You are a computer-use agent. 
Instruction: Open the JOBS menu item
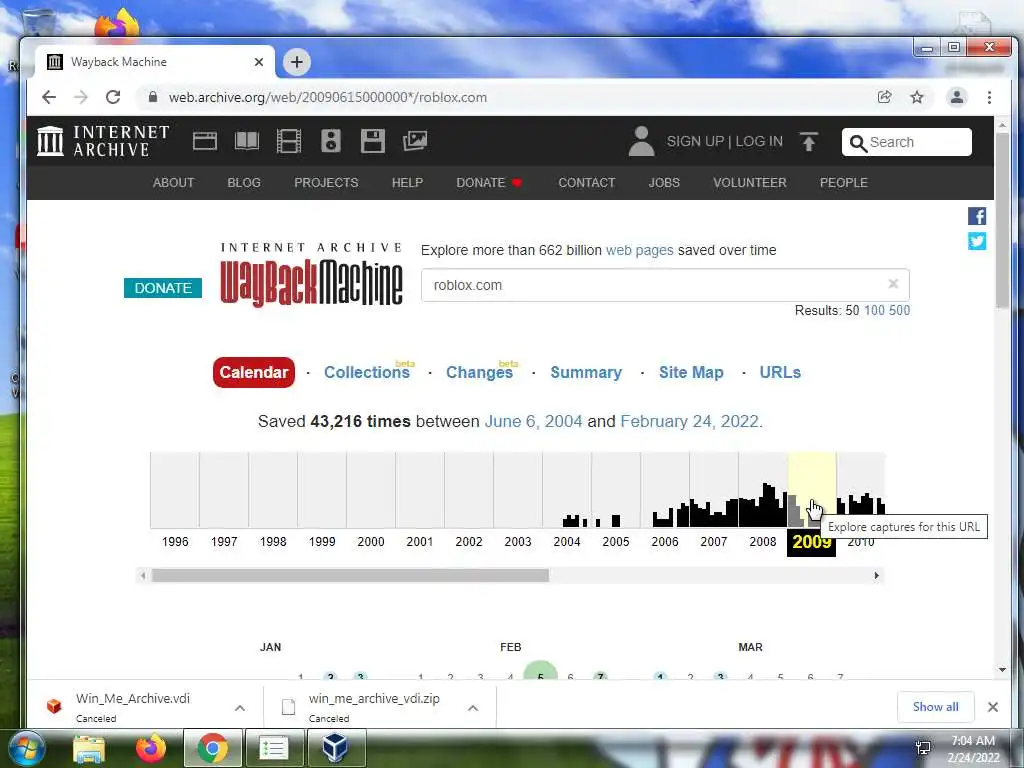664,183
